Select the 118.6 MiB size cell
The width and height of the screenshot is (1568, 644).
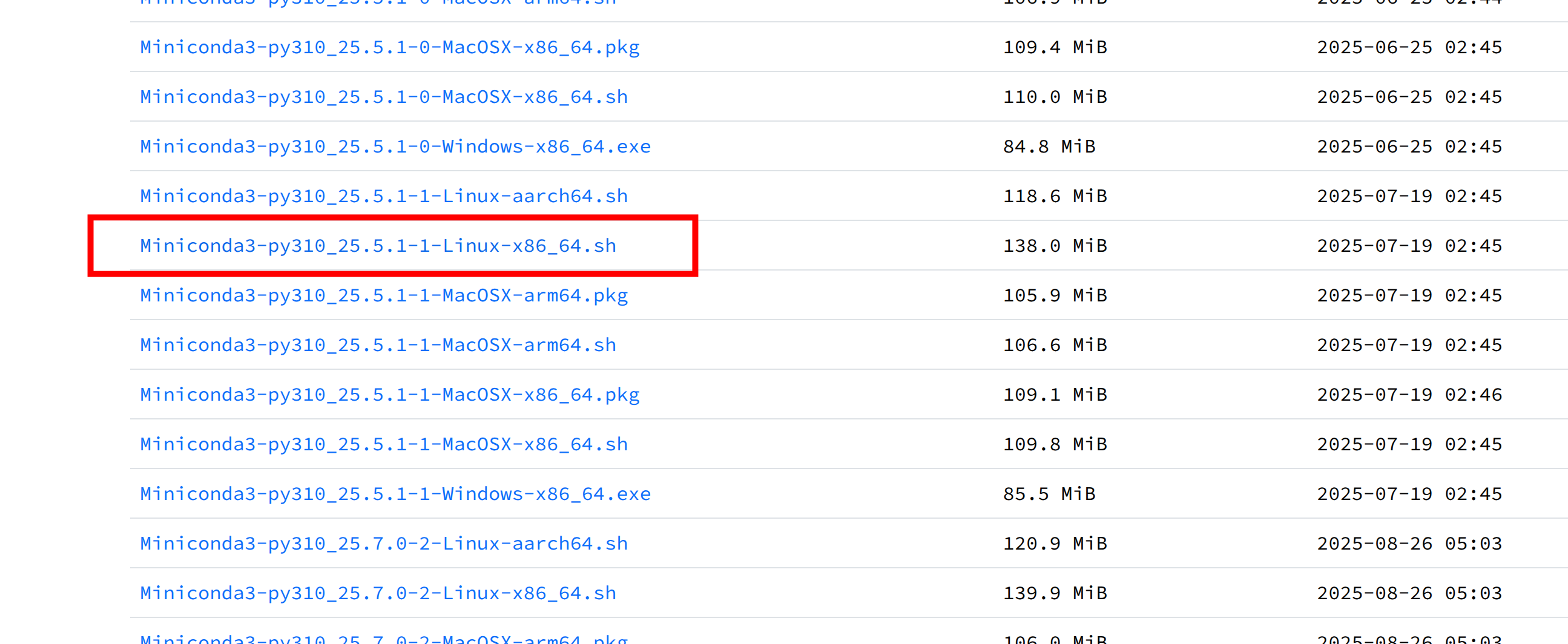coord(1055,196)
